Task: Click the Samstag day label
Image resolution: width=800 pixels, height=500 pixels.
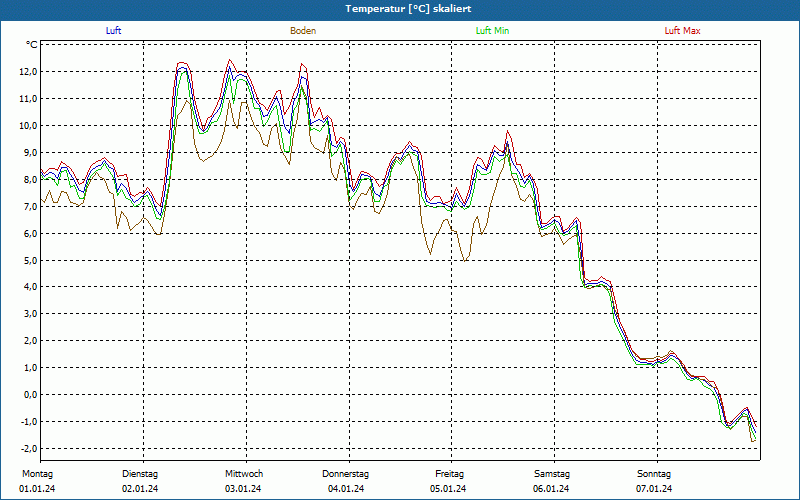Action: (x=552, y=474)
